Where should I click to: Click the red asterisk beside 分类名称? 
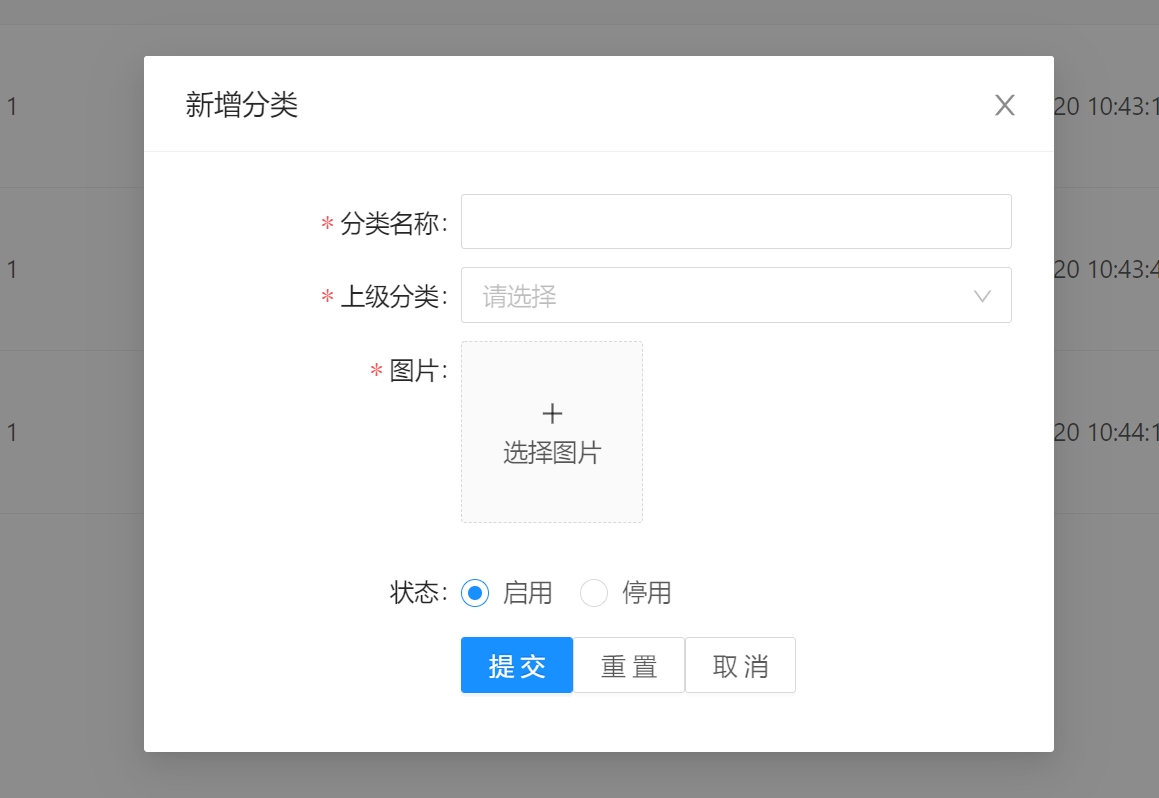[x=327, y=225]
